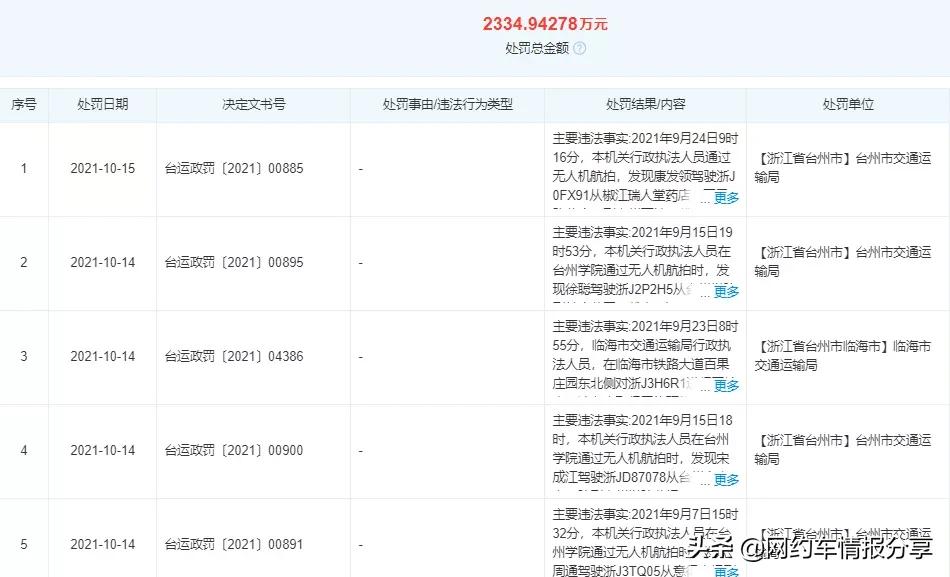The image size is (950, 577).
Task: Click the 序号 column header
Action: [24, 104]
